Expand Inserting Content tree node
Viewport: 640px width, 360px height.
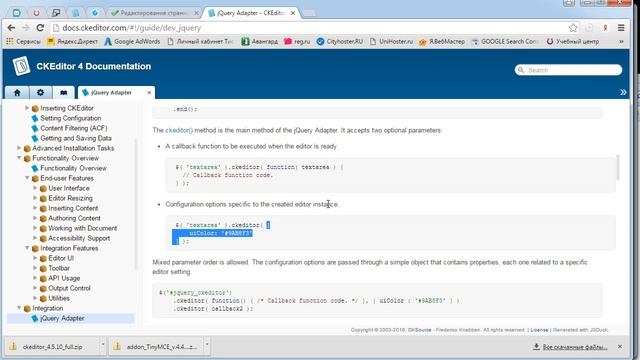click(35, 208)
